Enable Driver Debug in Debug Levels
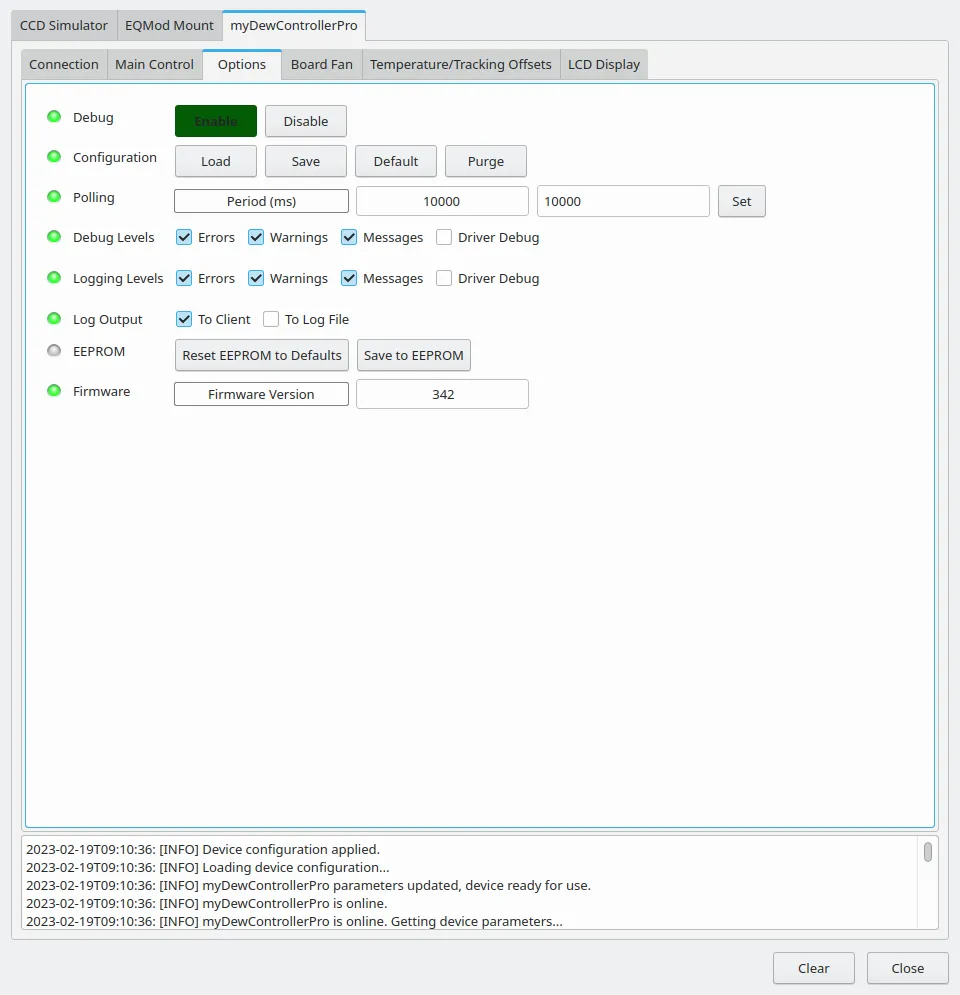This screenshot has height=995, width=960. click(444, 237)
